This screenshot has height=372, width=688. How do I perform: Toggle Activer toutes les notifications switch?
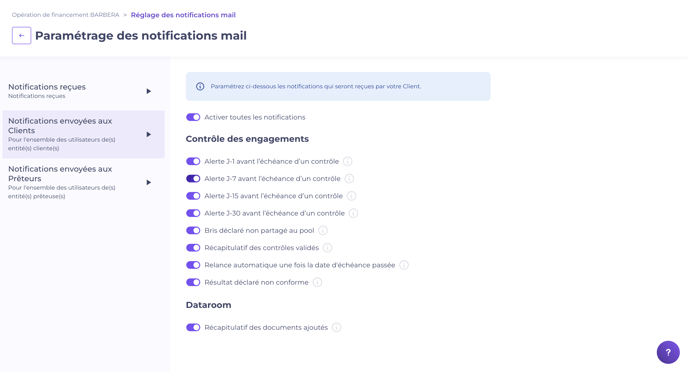click(x=193, y=117)
